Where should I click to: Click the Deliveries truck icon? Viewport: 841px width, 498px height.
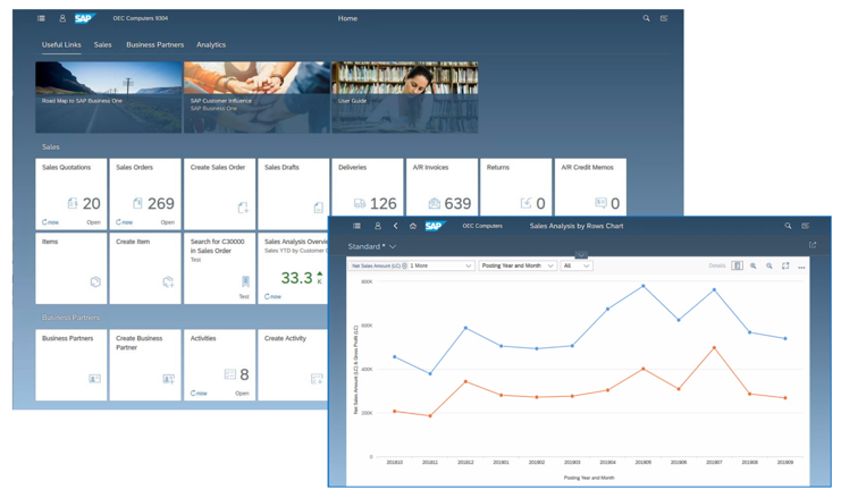359,203
